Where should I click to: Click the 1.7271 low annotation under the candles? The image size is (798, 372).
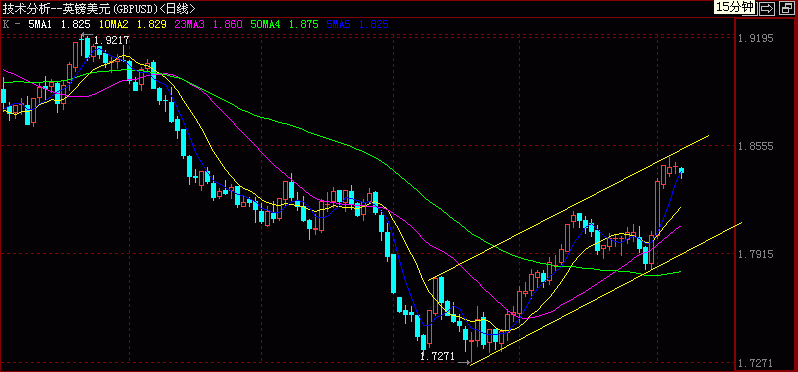pyautogui.click(x=437, y=356)
